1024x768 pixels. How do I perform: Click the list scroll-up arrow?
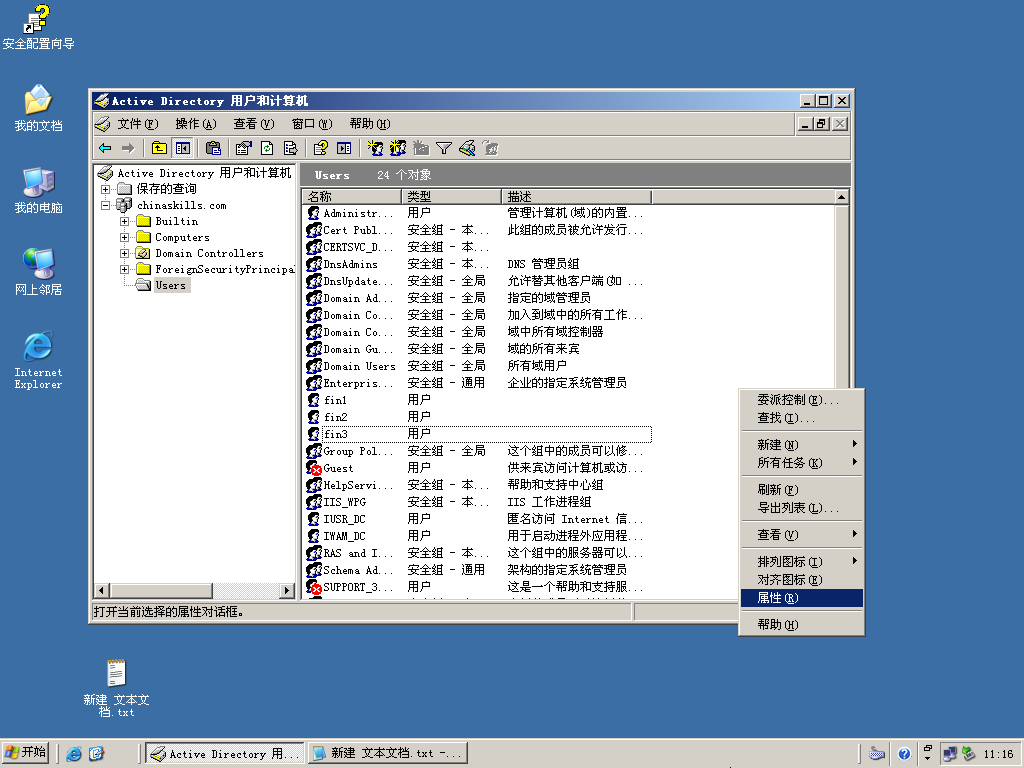[x=842, y=197]
